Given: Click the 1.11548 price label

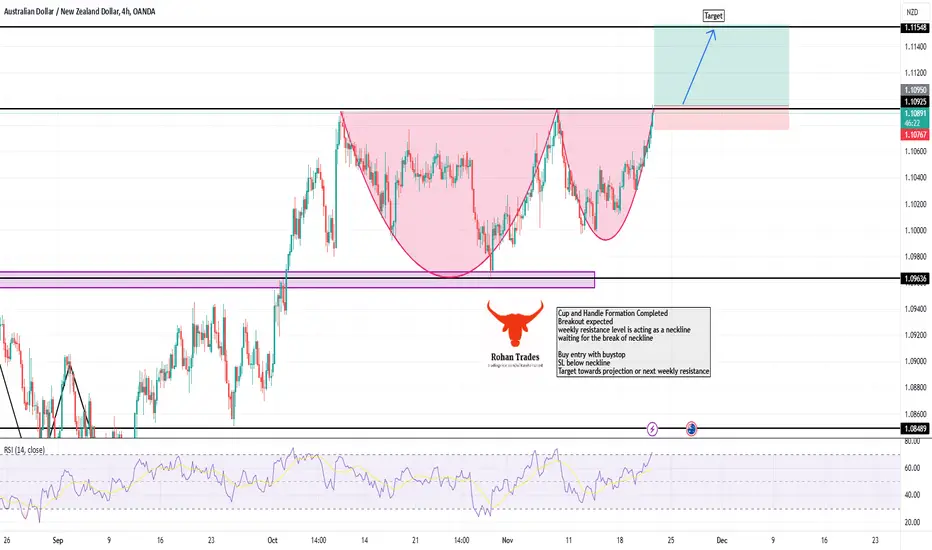Looking at the screenshot, I should coord(915,28).
